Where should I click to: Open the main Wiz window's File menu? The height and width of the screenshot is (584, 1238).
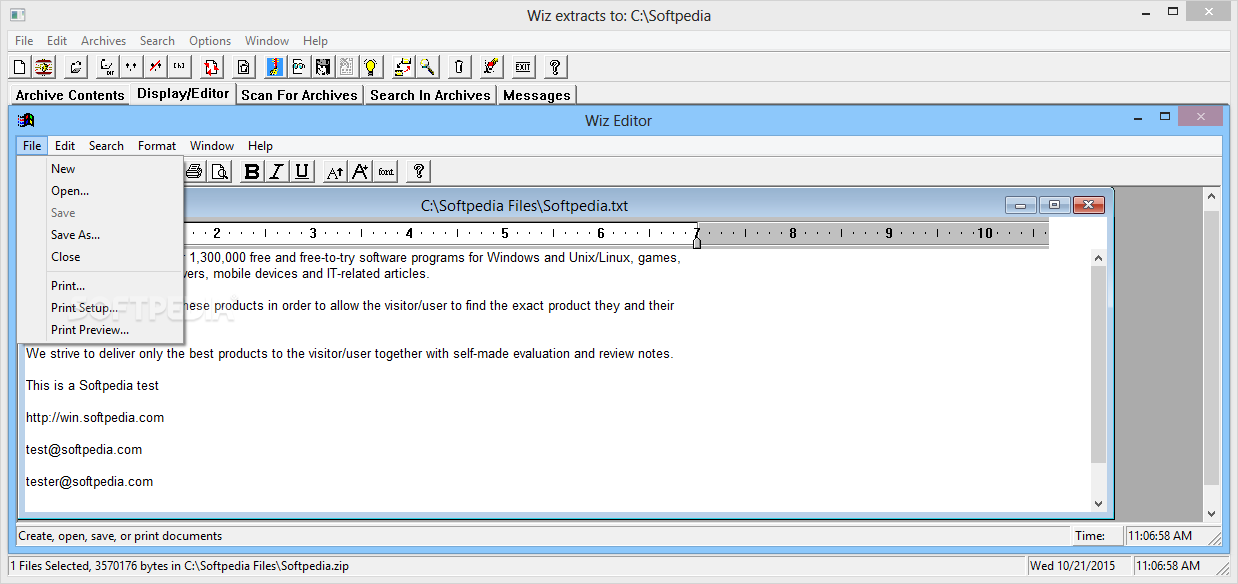pyautogui.click(x=24, y=41)
